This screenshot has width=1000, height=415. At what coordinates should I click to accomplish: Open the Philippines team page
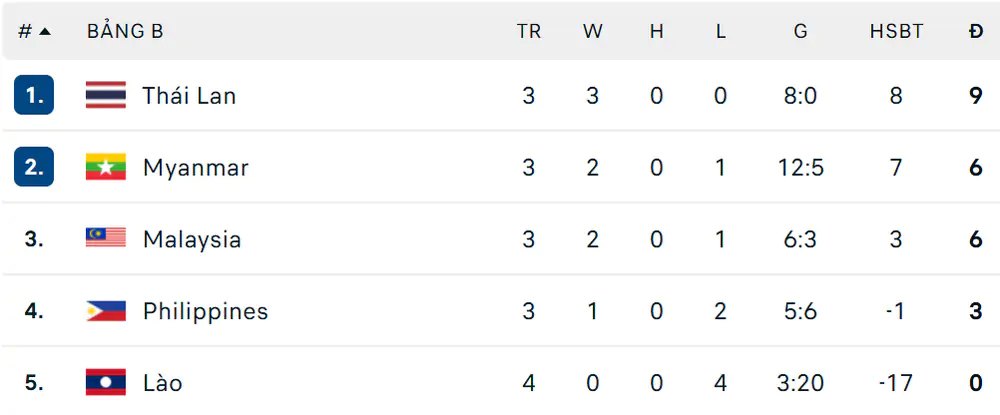tap(205, 312)
